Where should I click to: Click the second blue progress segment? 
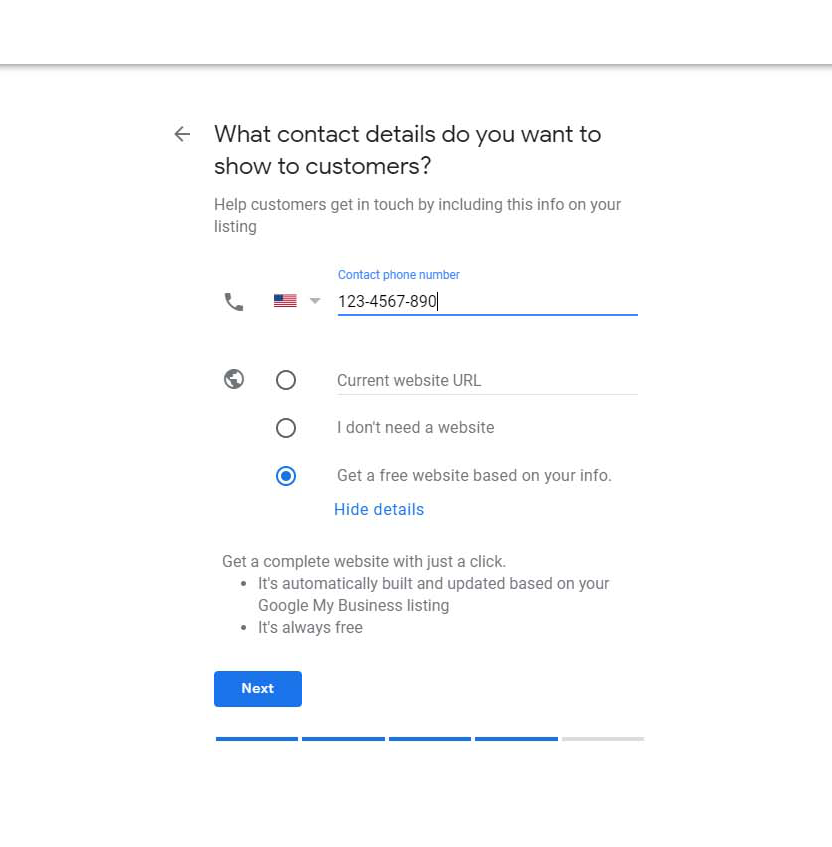(343, 739)
